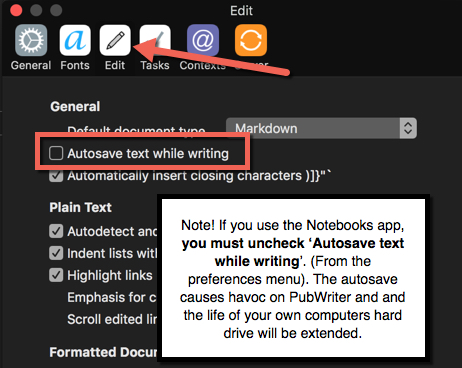Viewport: 462px width, 368px height.
Task: Open the orange sync preferences icon
Action: [x=251, y=40]
